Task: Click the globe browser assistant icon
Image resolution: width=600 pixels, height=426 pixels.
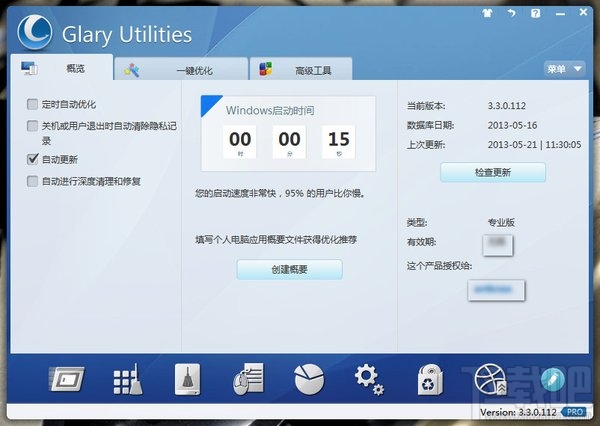Action: click(x=490, y=379)
